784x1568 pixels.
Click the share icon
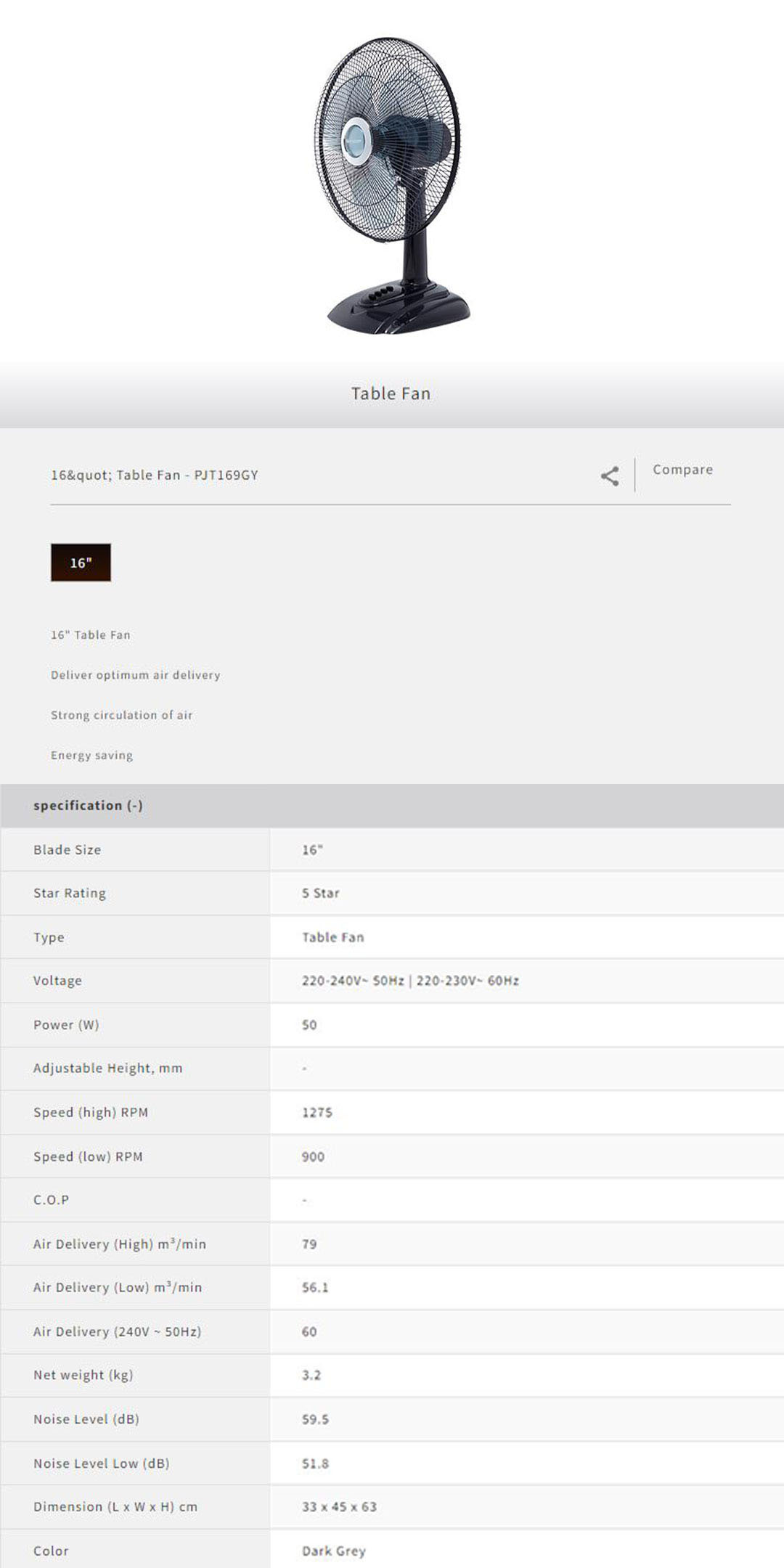coord(610,476)
